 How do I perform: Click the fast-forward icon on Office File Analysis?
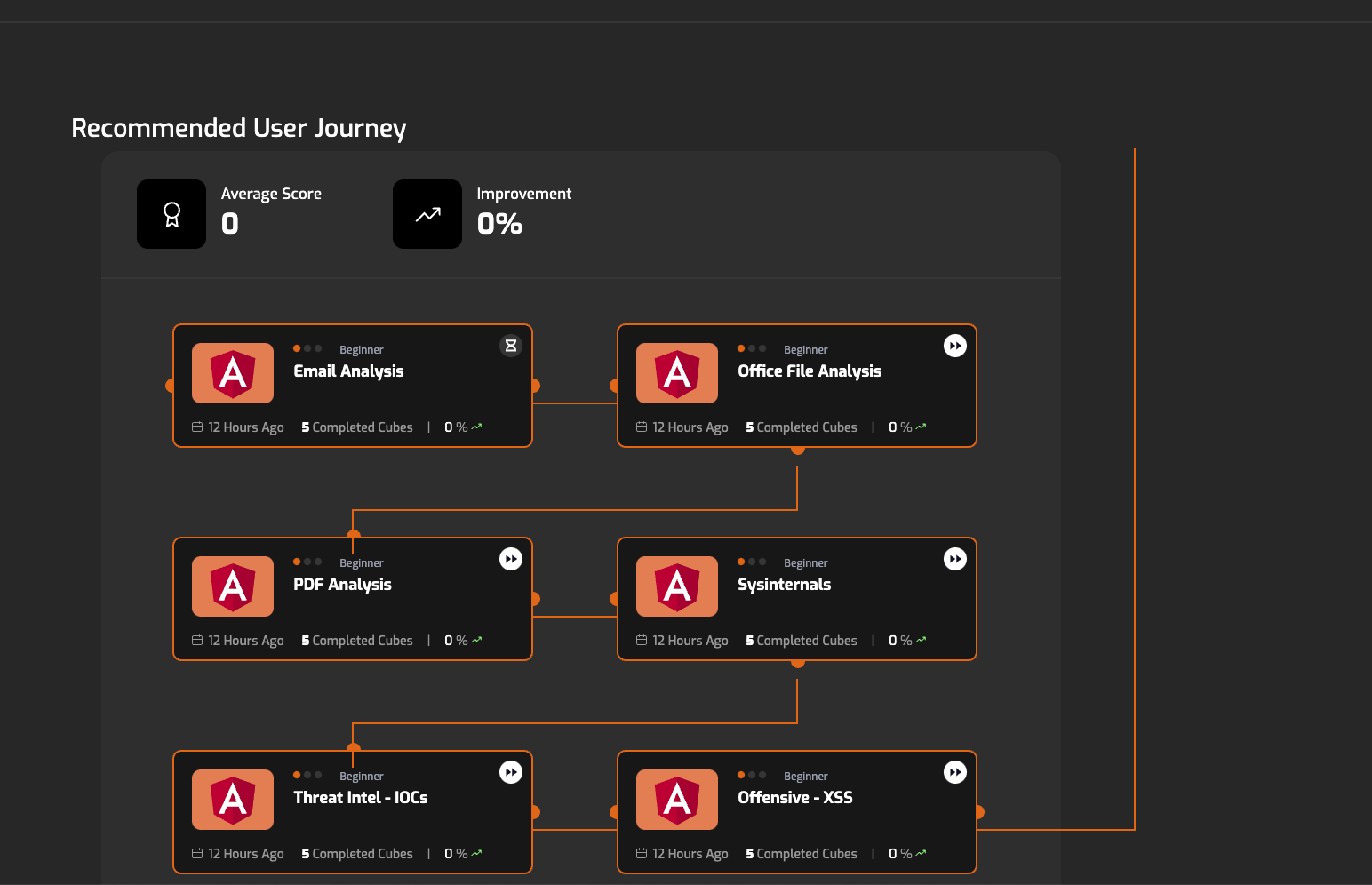tap(954, 346)
